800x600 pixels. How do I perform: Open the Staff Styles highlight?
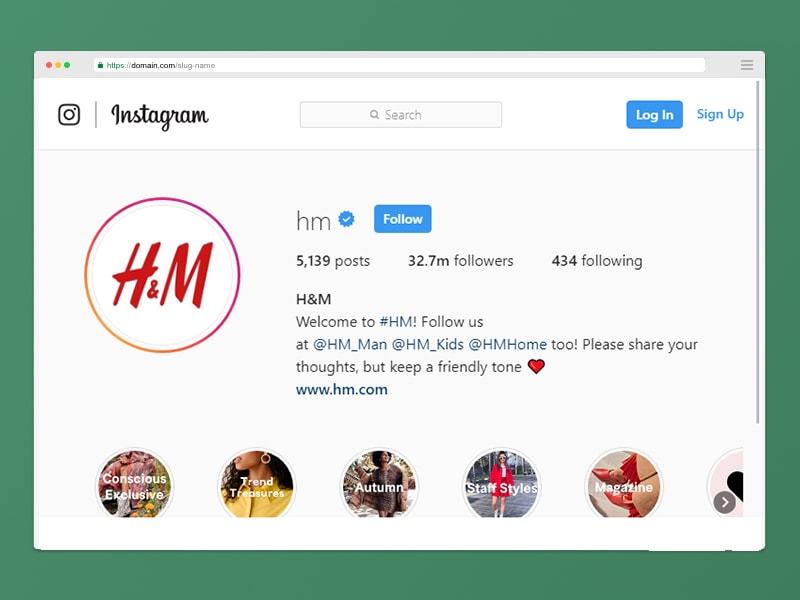point(502,484)
